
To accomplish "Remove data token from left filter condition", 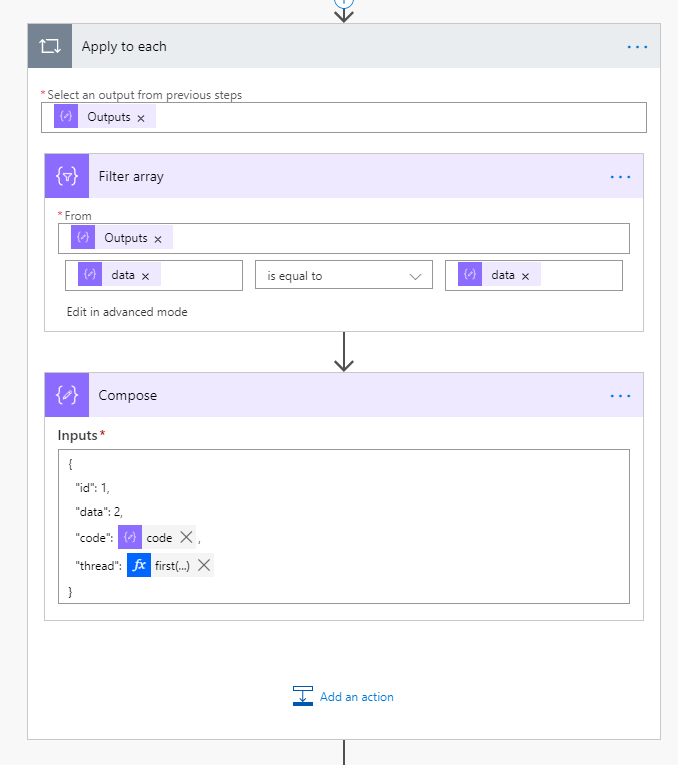I will point(145,276).
